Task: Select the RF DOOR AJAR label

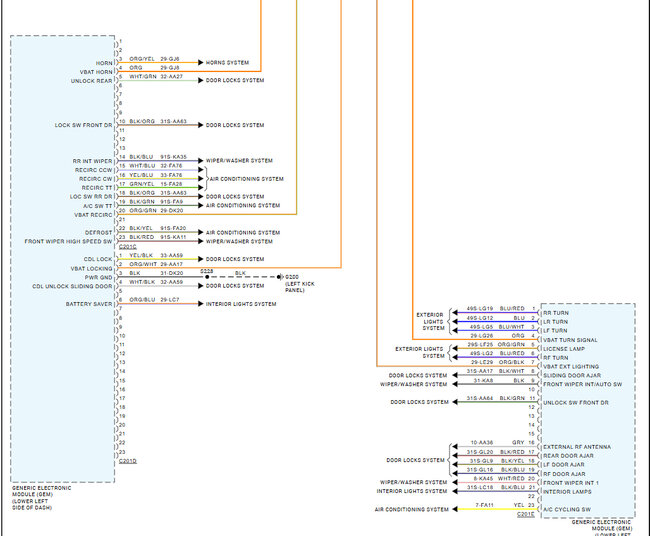Action: tap(564, 474)
